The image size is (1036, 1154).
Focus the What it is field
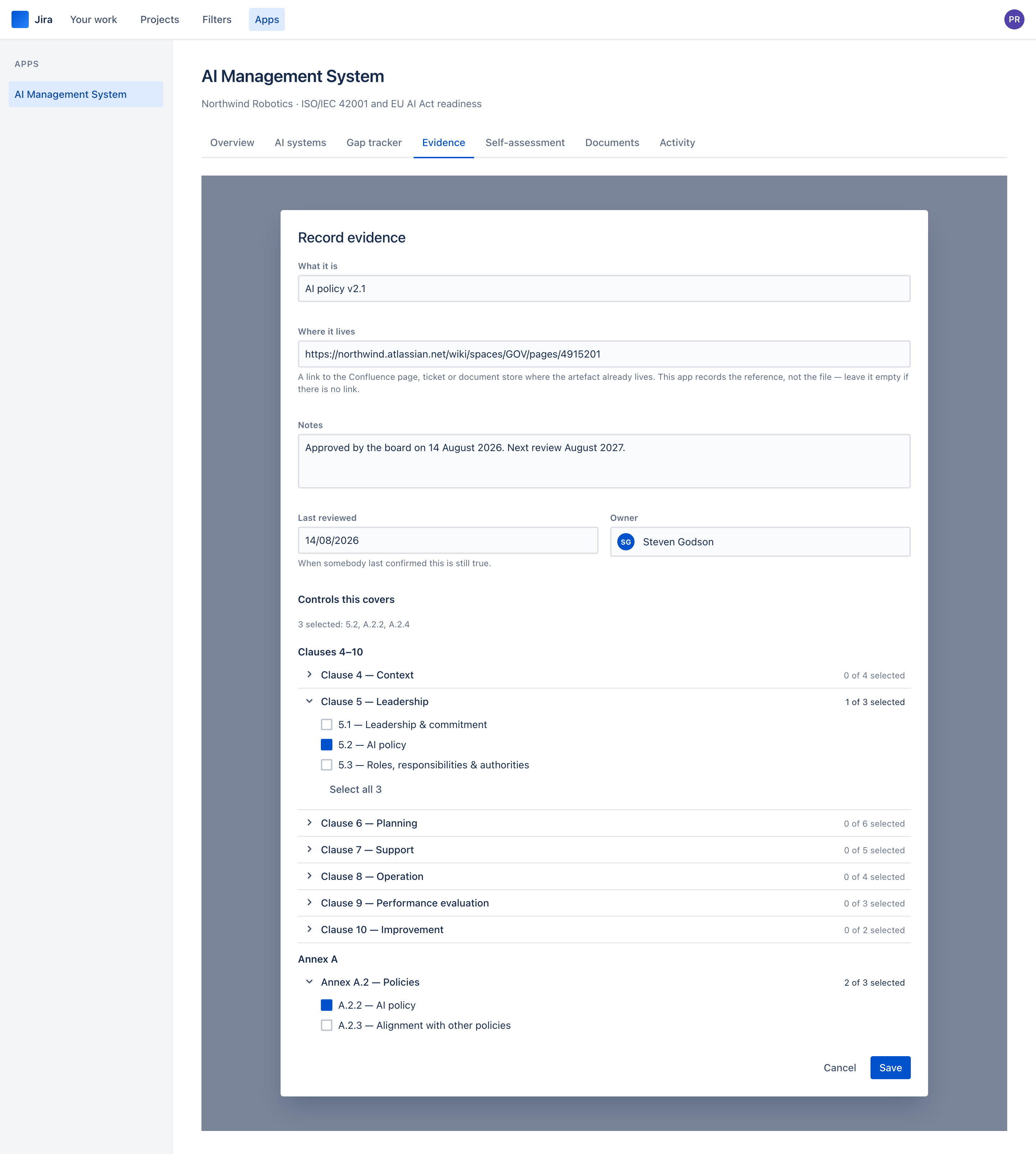604,288
